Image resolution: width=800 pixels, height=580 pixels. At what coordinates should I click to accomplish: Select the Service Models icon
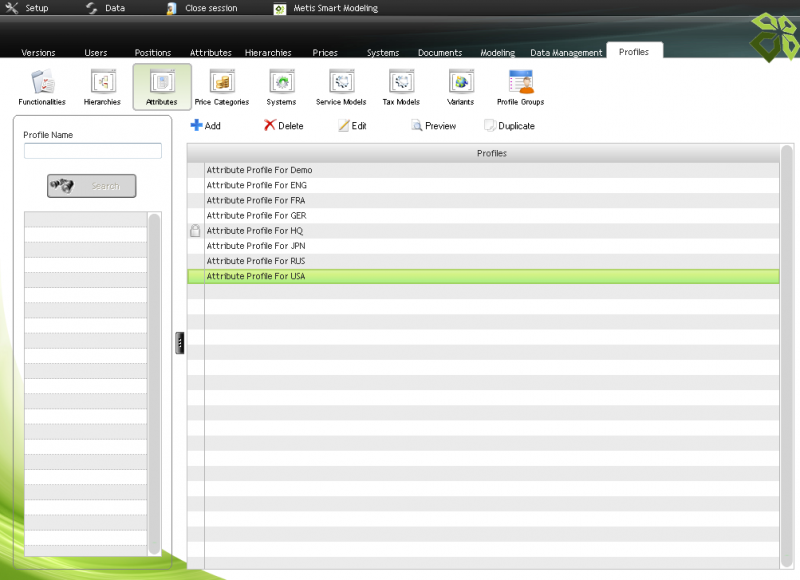coord(341,87)
